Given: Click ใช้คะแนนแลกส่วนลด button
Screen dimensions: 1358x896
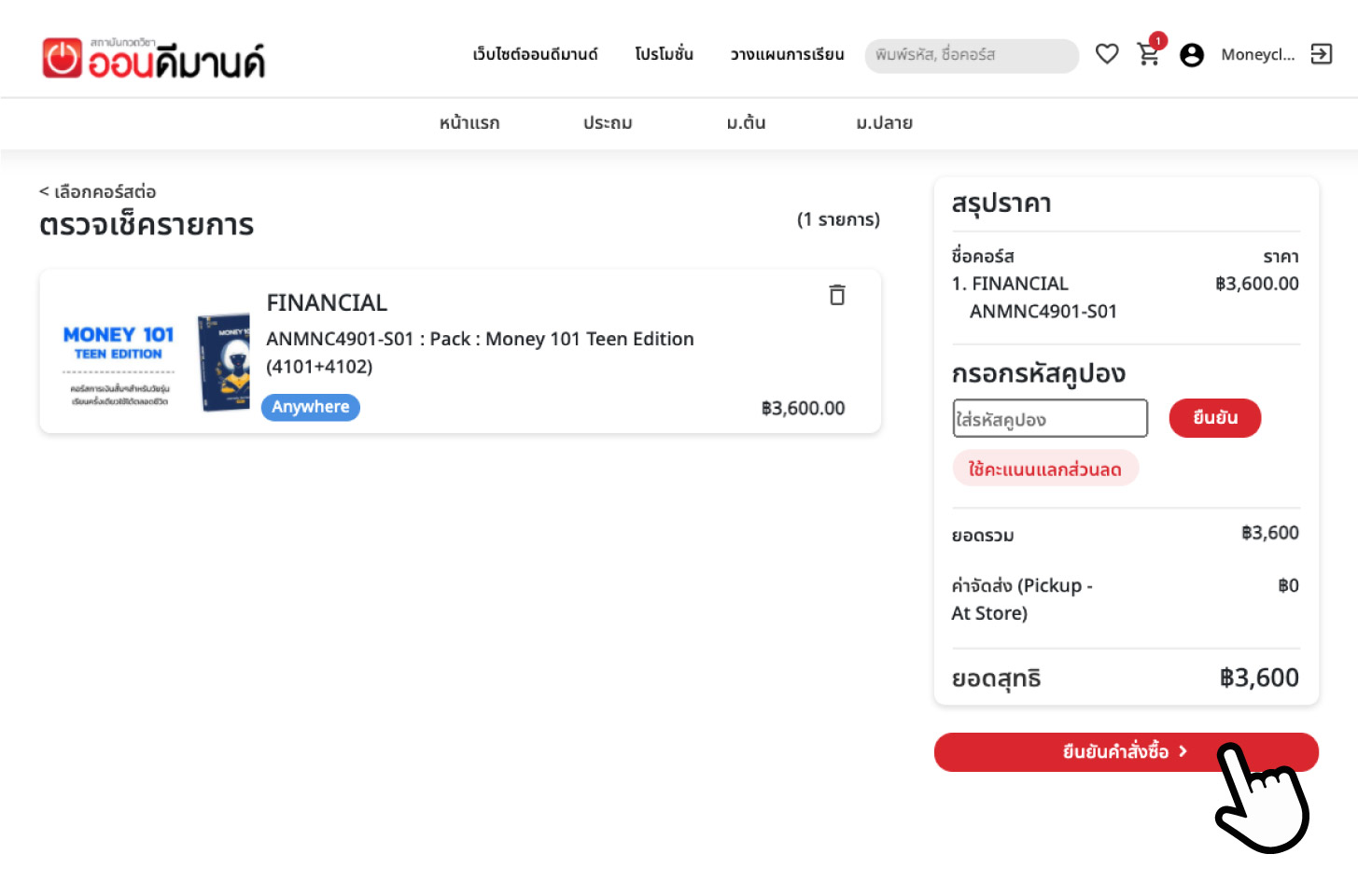Looking at the screenshot, I should 1044,469.
